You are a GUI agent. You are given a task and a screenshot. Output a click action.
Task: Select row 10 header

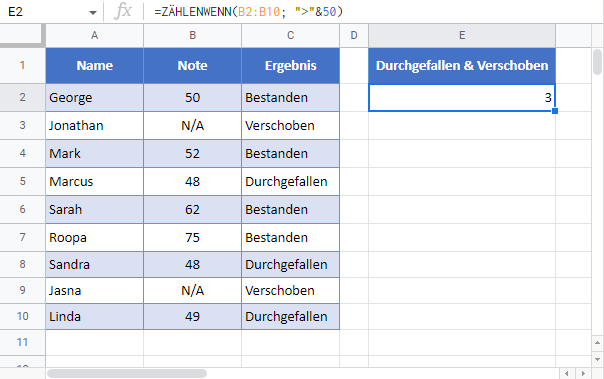22,316
